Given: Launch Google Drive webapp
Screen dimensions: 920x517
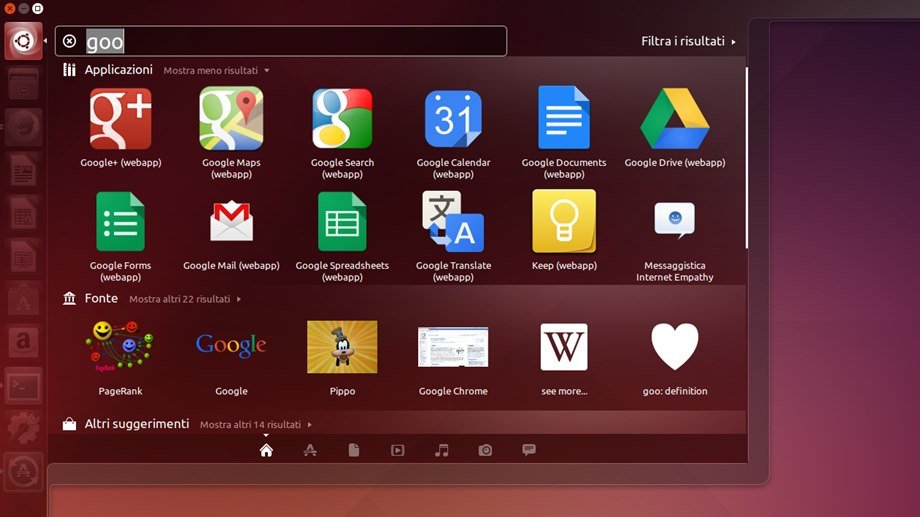Looking at the screenshot, I should (674, 119).
